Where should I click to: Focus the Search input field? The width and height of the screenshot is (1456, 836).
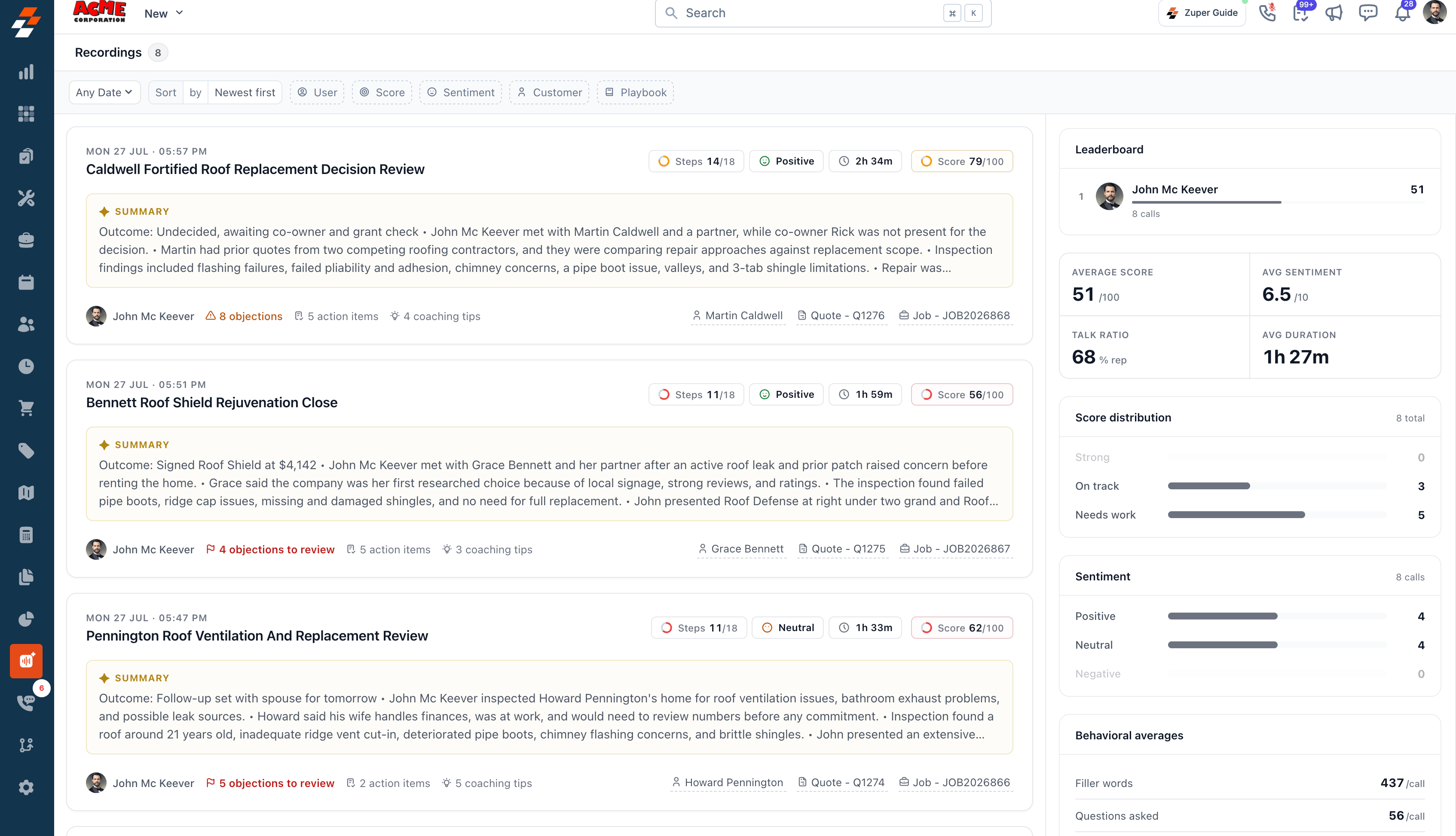pos(823,13)
